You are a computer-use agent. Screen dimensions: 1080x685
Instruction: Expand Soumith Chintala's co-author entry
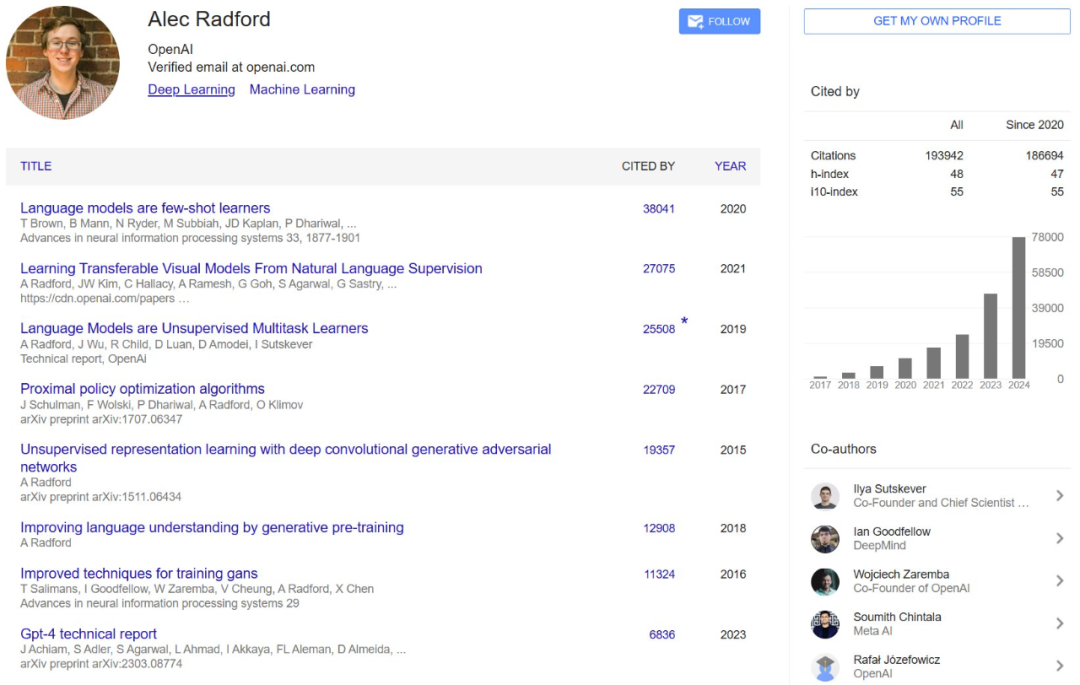coord(1059,623)
